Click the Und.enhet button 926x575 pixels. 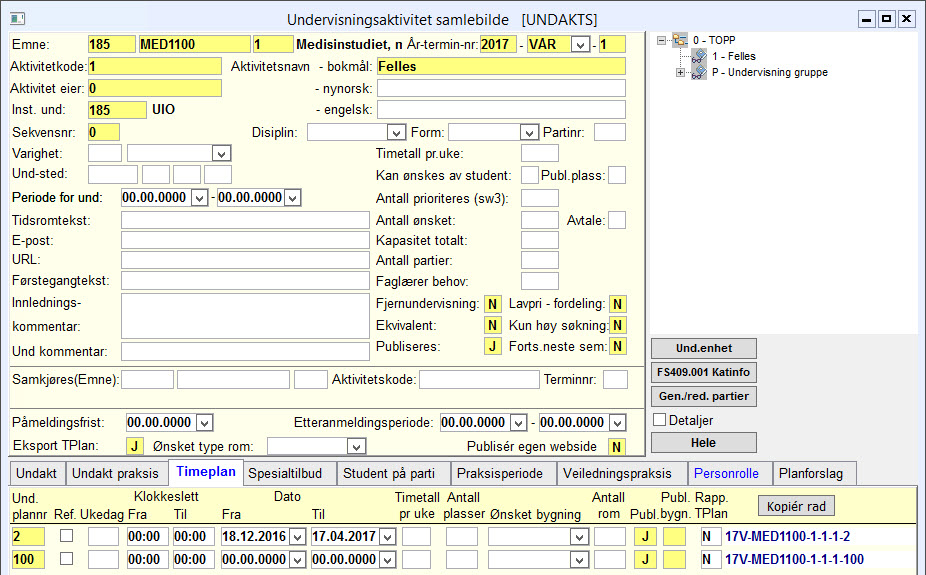point(704,348)
